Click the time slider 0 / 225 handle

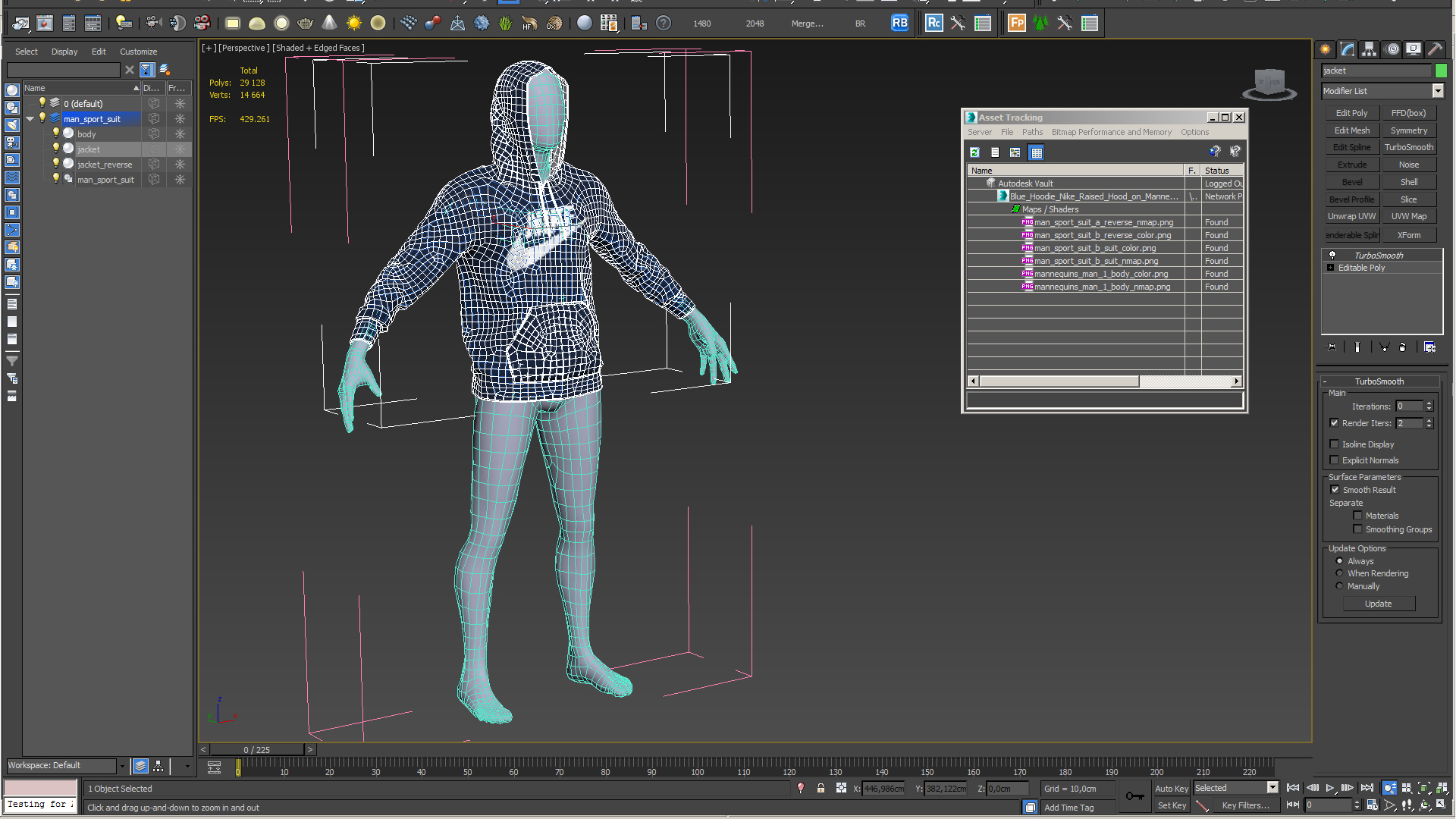pos(256,749)
